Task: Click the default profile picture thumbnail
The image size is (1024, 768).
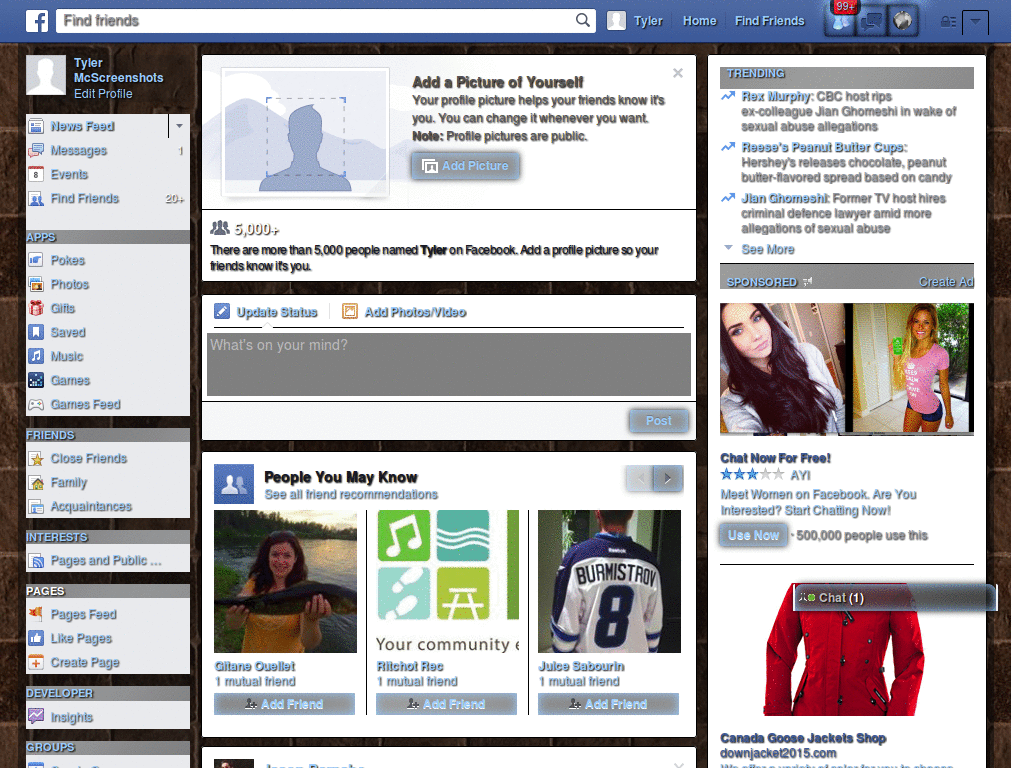Action: click(46, 75)
